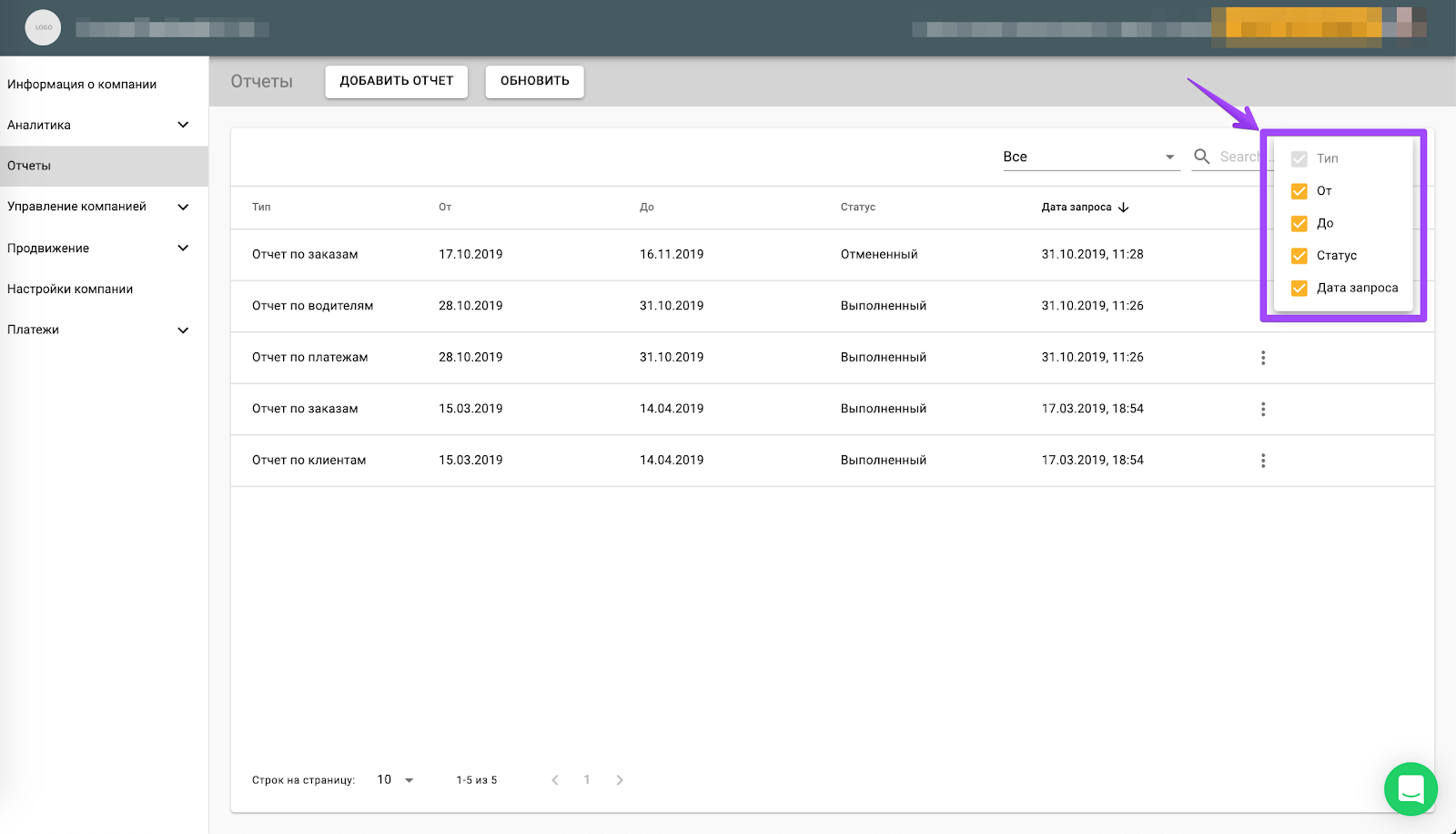This screenshot has width=1456, height=834.
Task: Select the Отчет по платежам row
Action: pyautogui.click(x=833, y=358)
